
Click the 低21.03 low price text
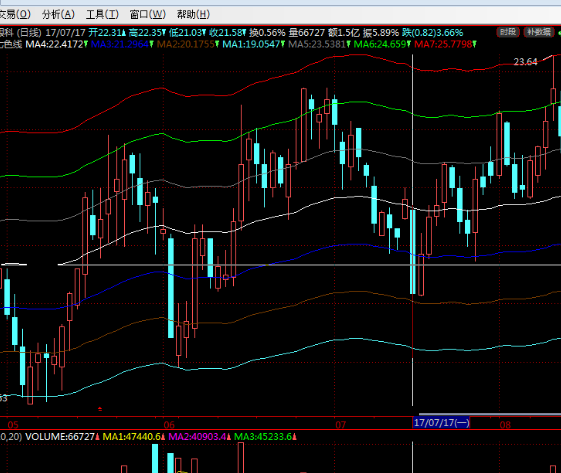coord(186,33)
